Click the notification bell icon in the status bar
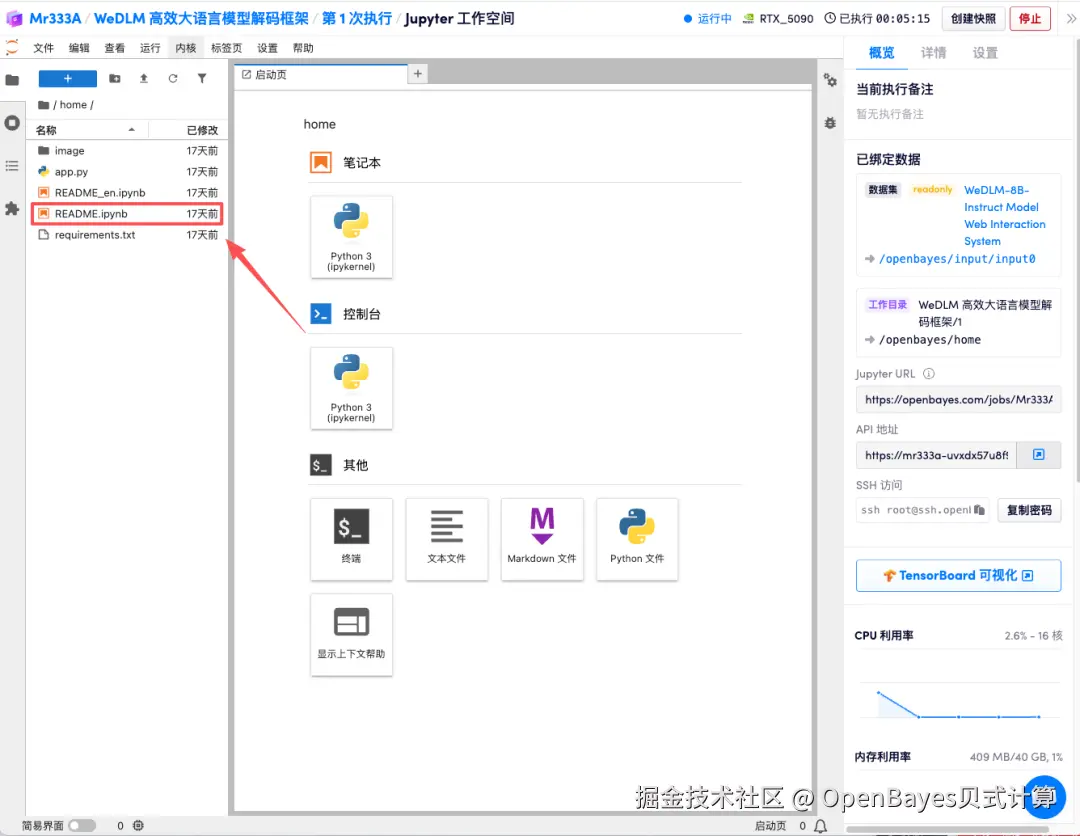The width and height of the screenshot is (1080, 836). pos(820,826)
